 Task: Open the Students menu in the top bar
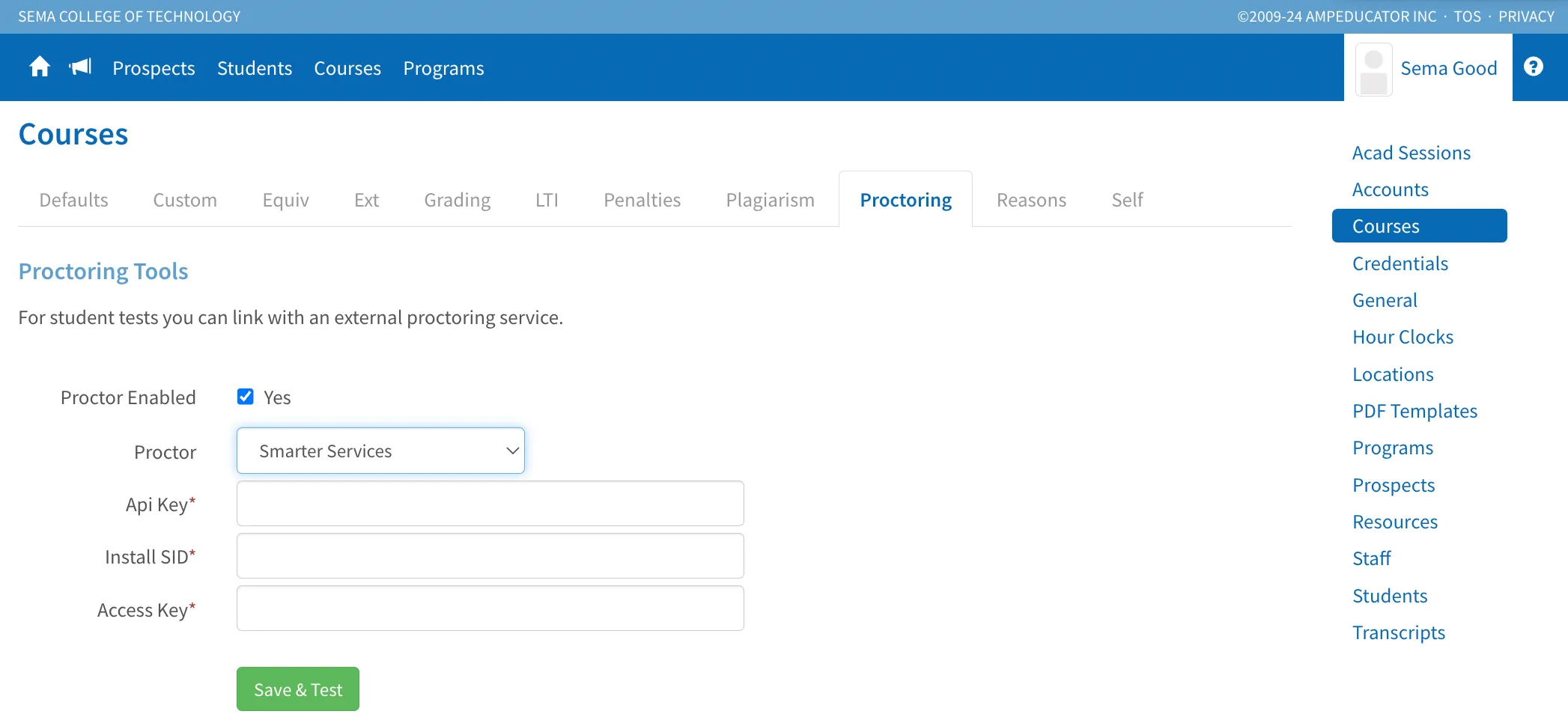point(255,68)
